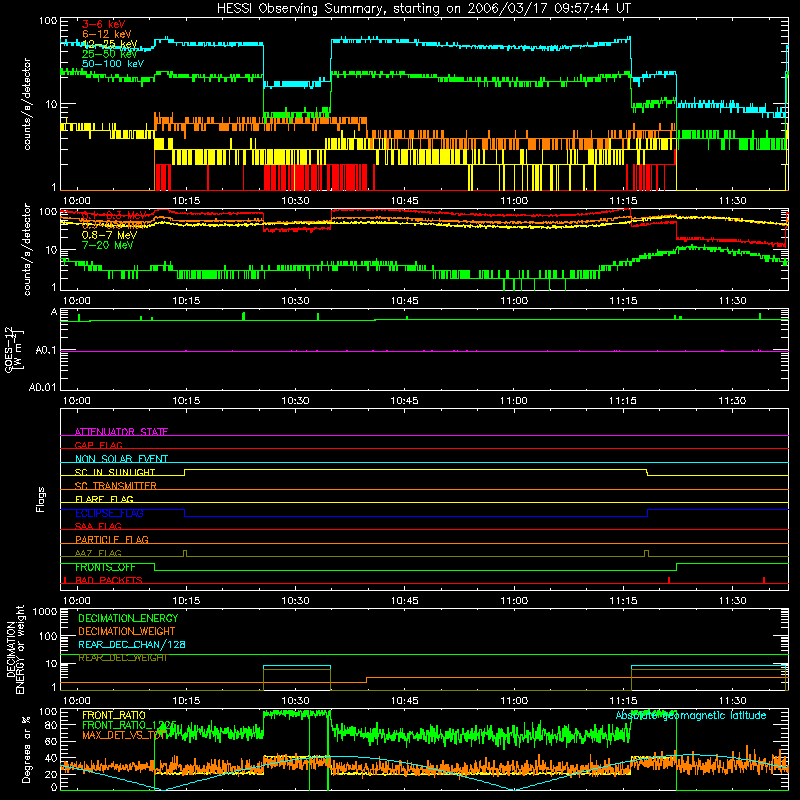This screenshot has width=800, height=800.
Task: Select the 25-50 keV legend label
Action: (110, 54)
